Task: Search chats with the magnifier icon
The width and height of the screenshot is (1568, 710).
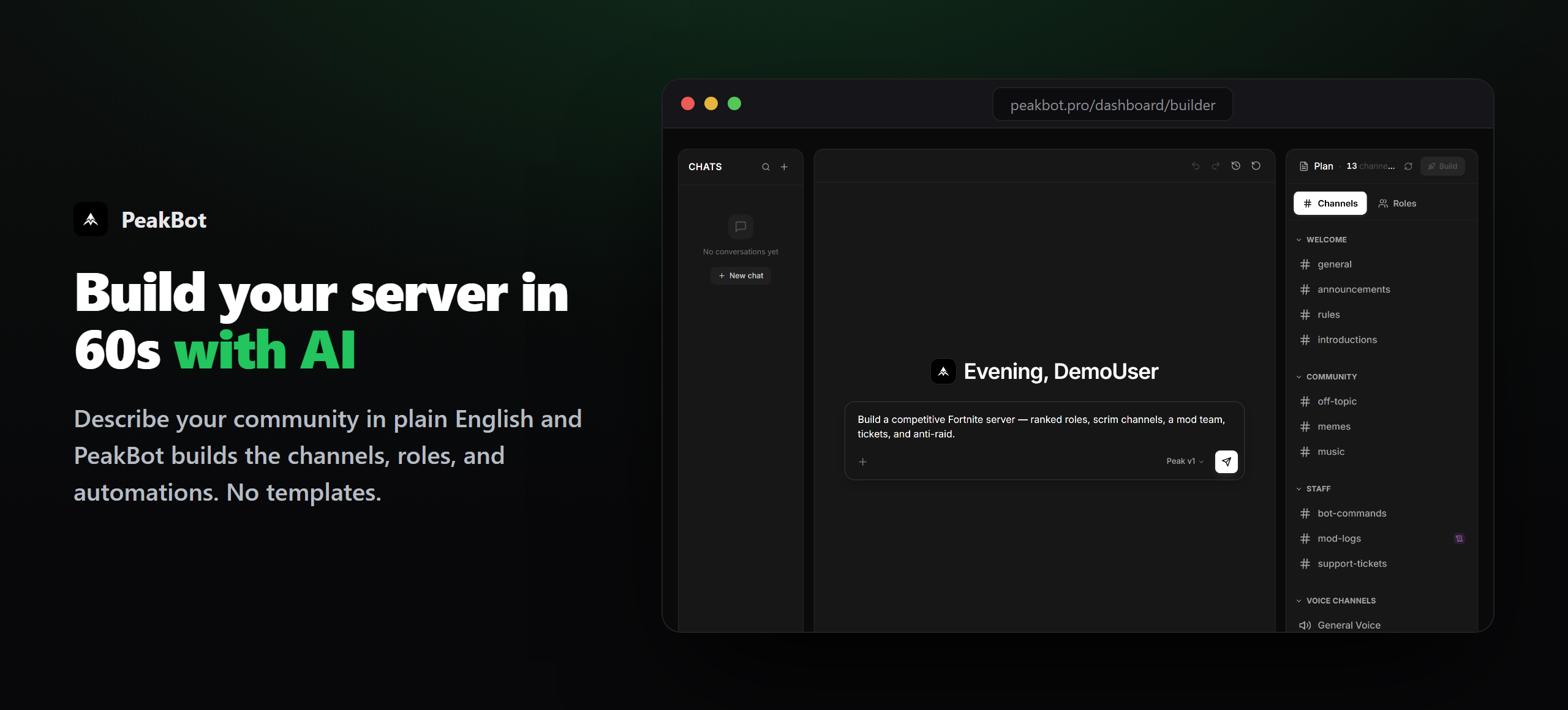Action: click(x=766, y=166)
